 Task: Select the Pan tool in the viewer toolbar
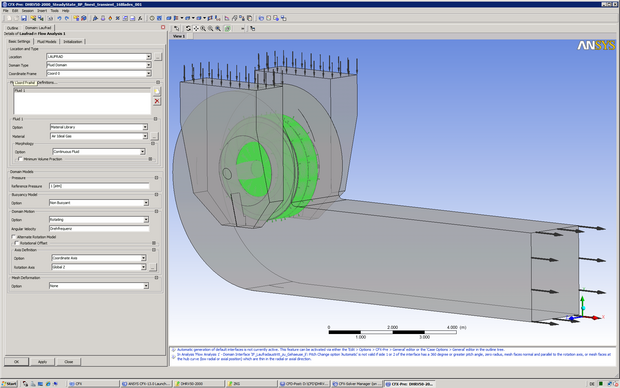click(x=196, y=28)
